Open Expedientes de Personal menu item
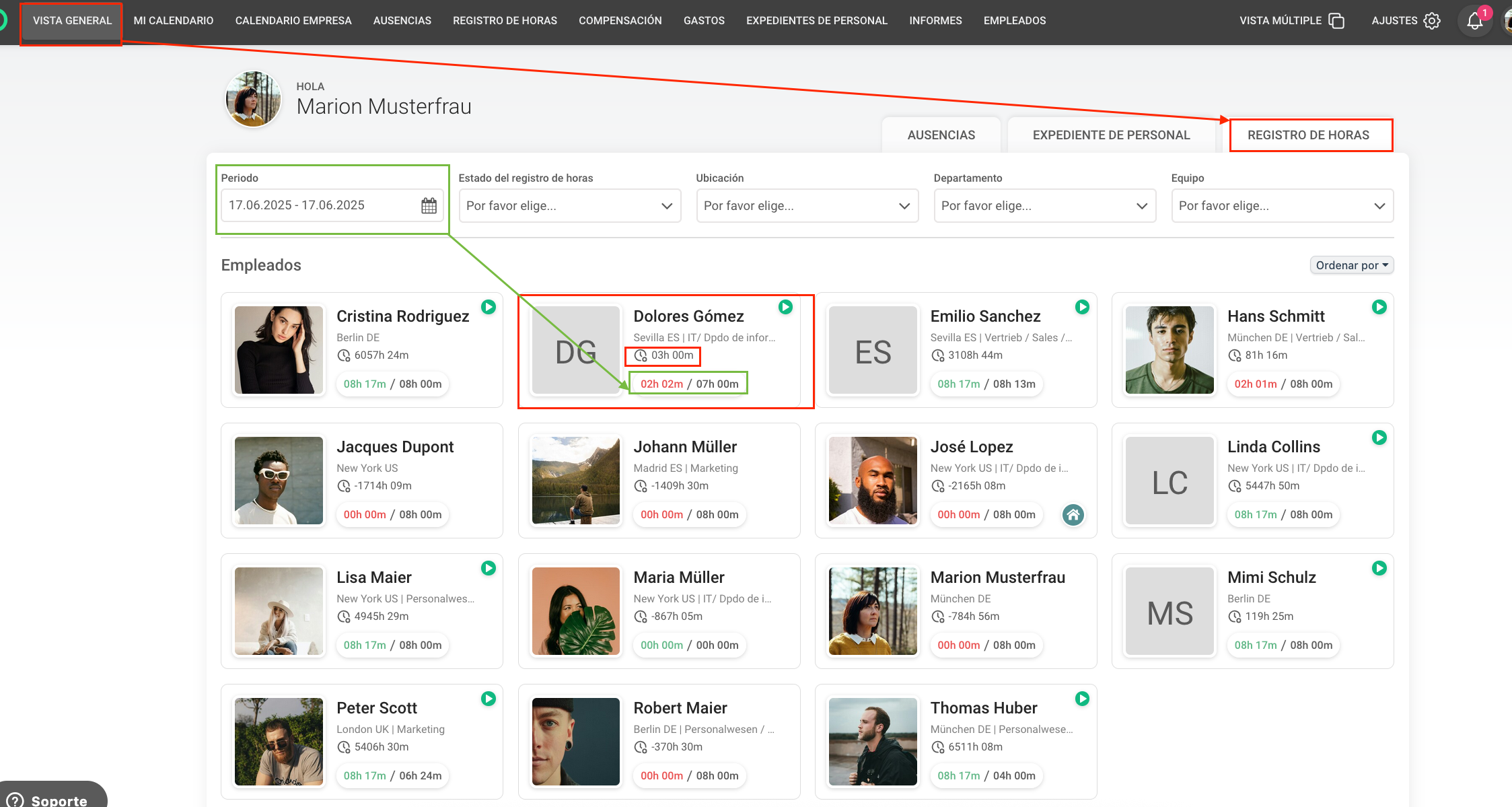This screenshot has height=807, width=1512. 817,21
